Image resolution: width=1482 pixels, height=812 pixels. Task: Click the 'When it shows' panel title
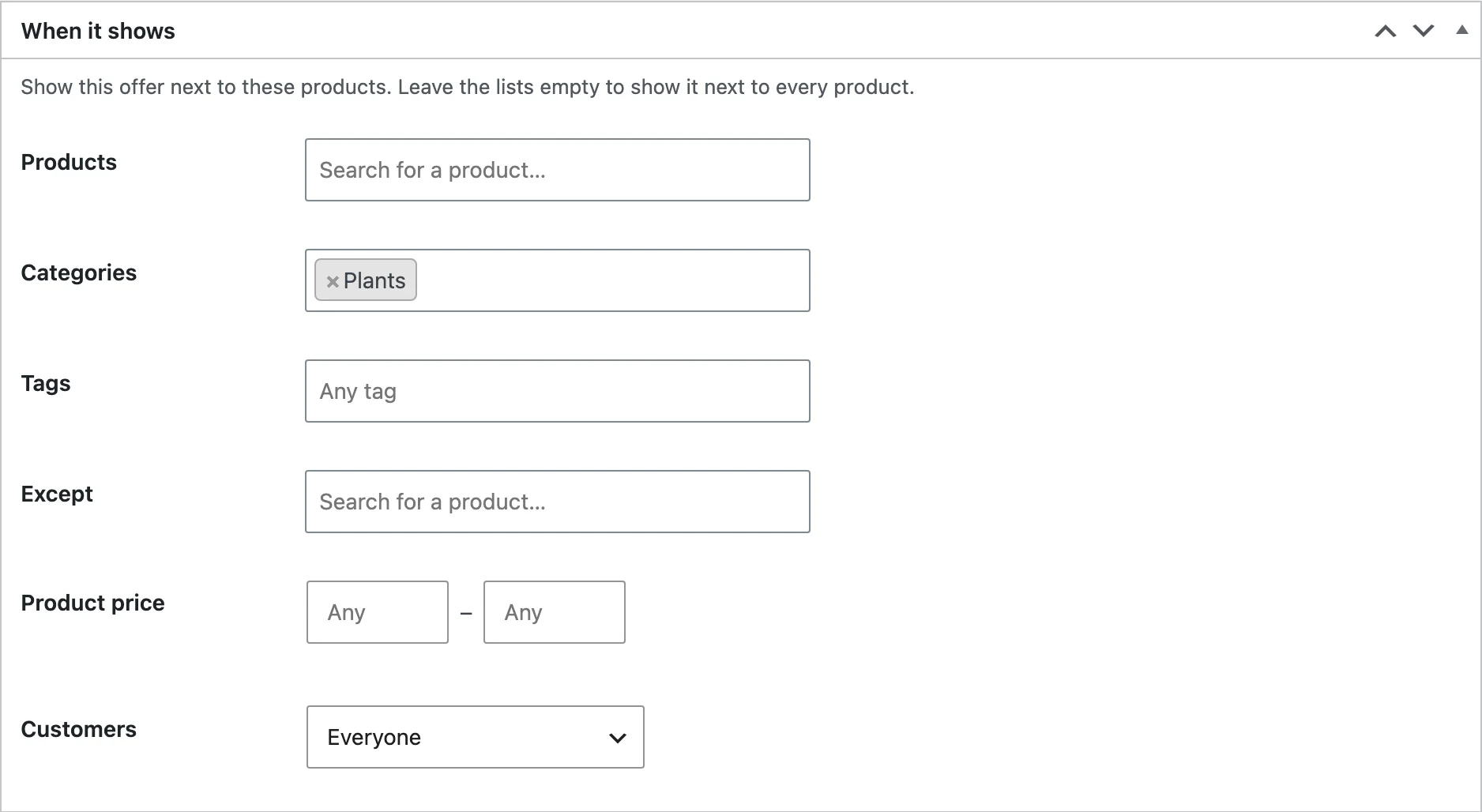tap(98, 31)
